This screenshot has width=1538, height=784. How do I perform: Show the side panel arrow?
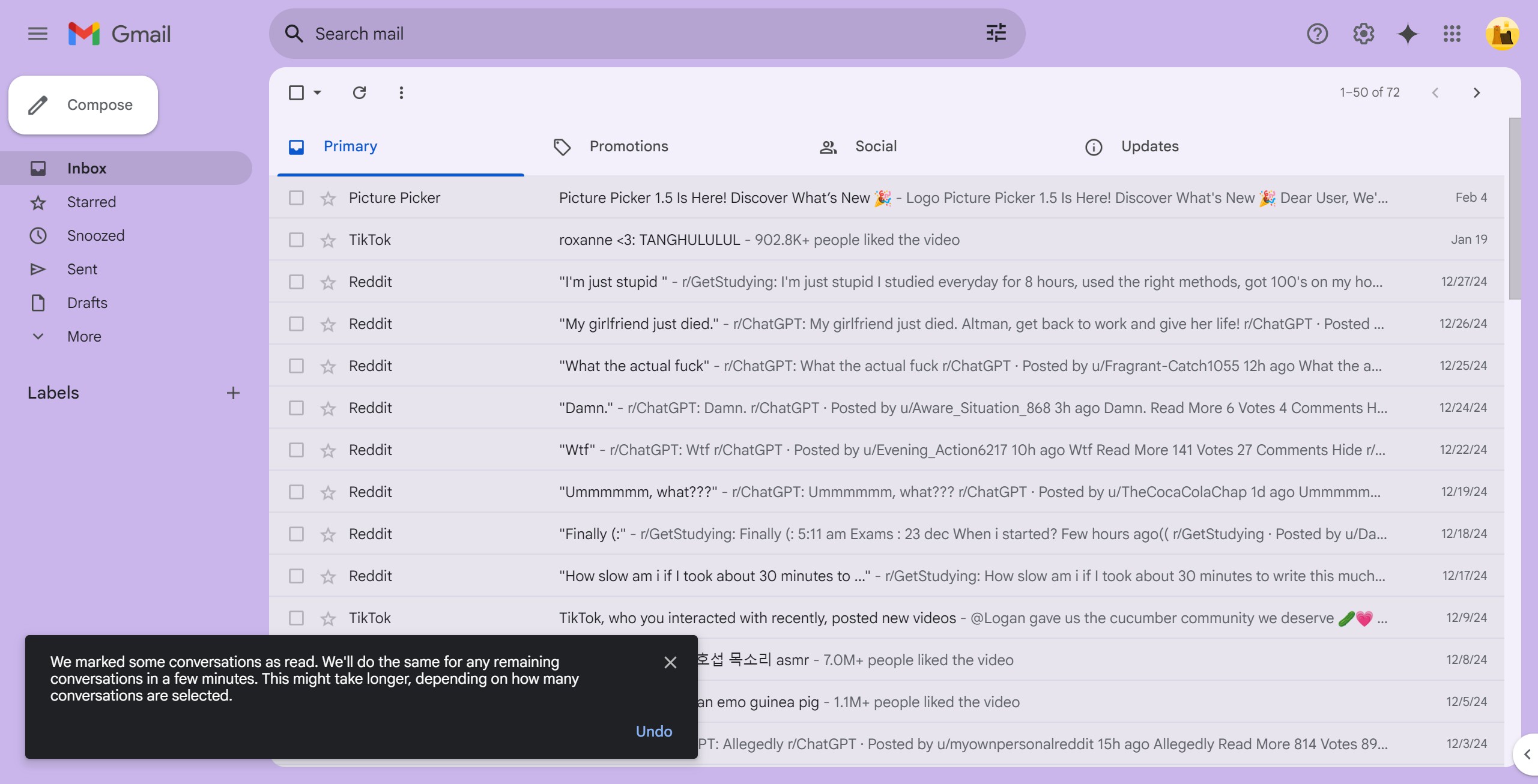[1527, 754]
